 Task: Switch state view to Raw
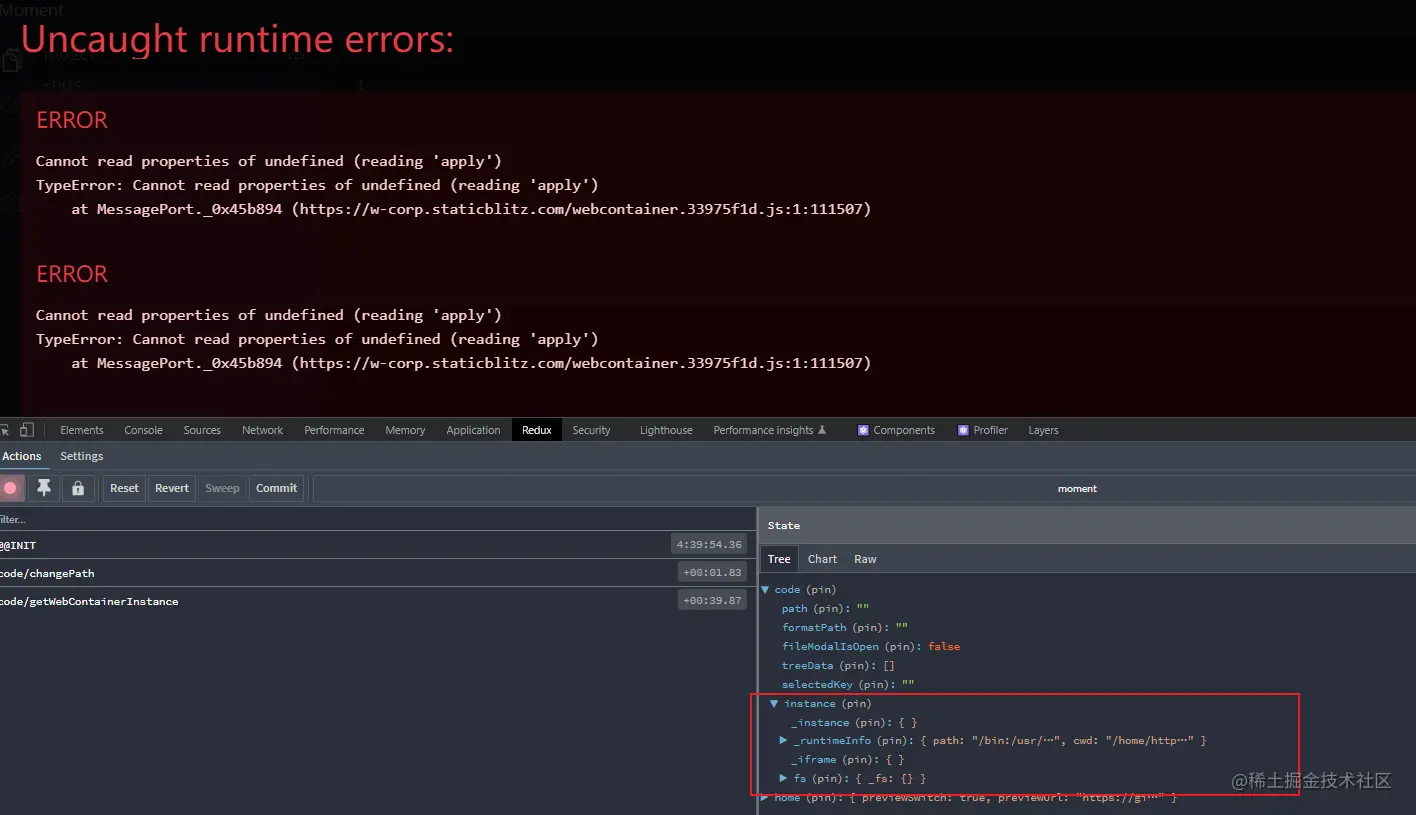pos(865,559)
